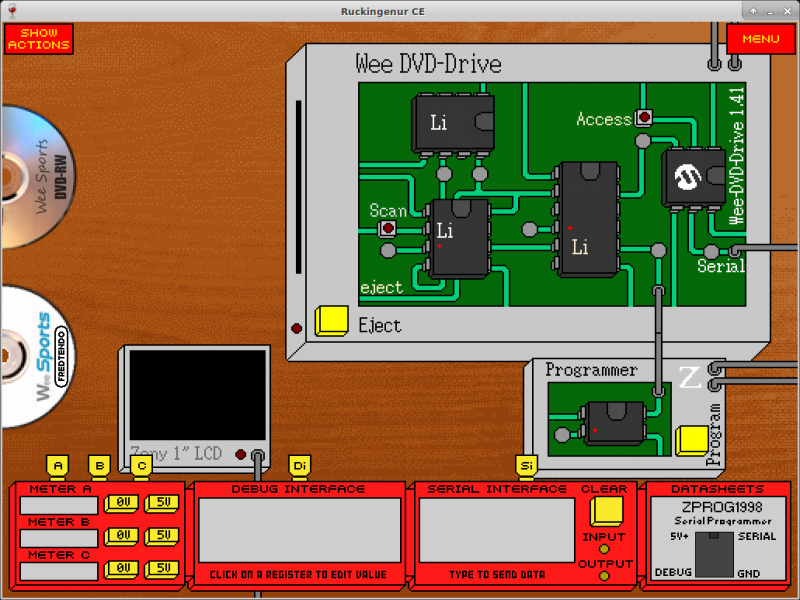Set Meter C to 0V
This screenshot has height=600, width=800.
[124, 569]
